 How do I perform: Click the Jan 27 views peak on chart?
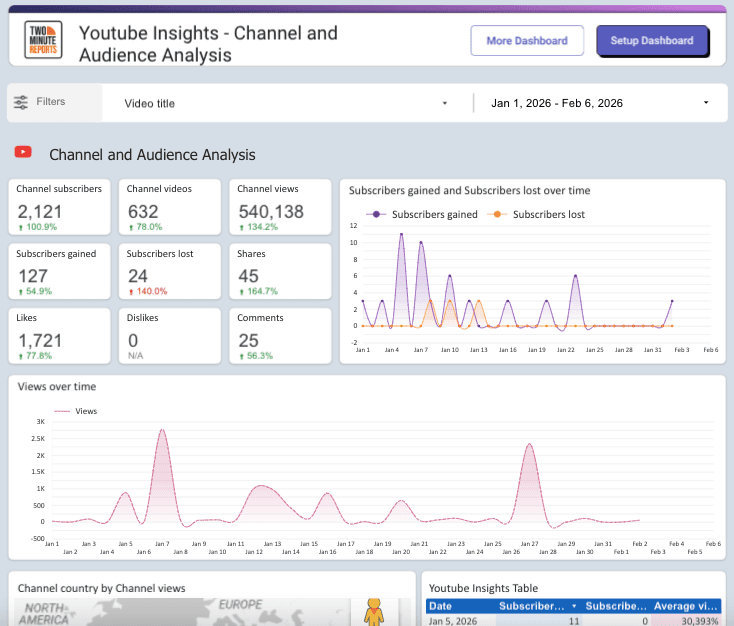tap(529, 444)
